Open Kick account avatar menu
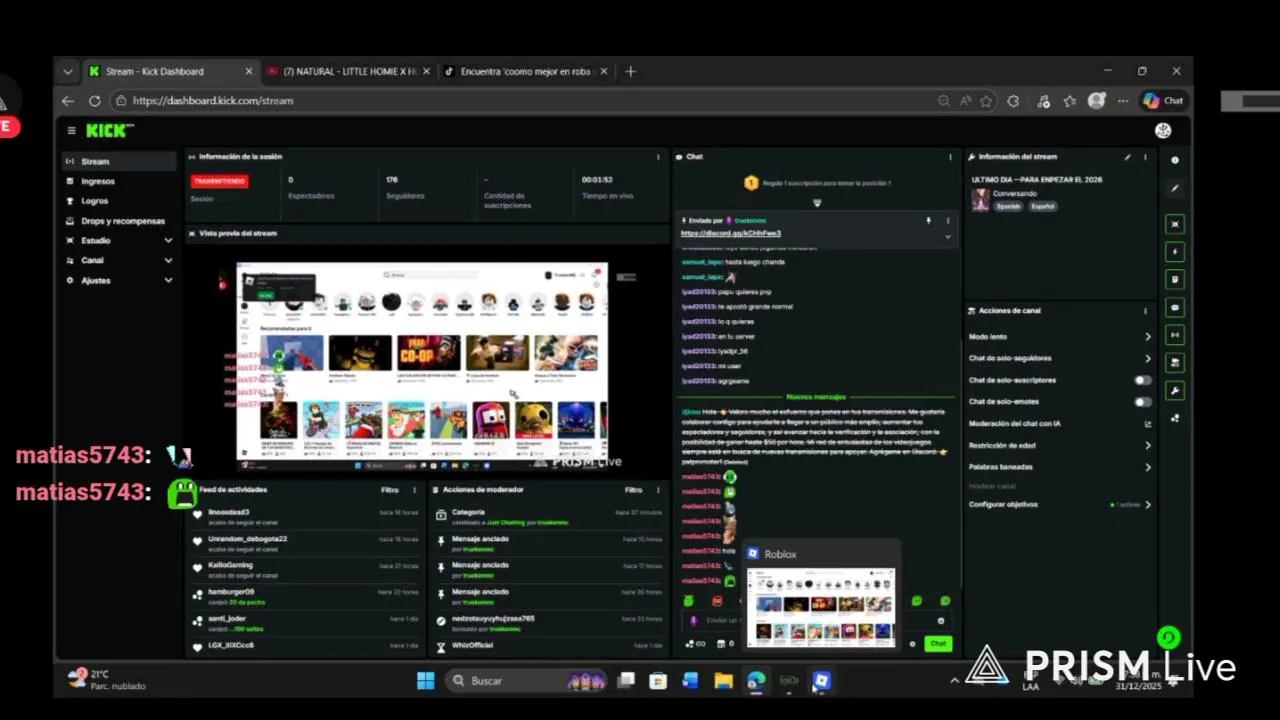This screenshot has width=1280, height=720. (1163, 131)
